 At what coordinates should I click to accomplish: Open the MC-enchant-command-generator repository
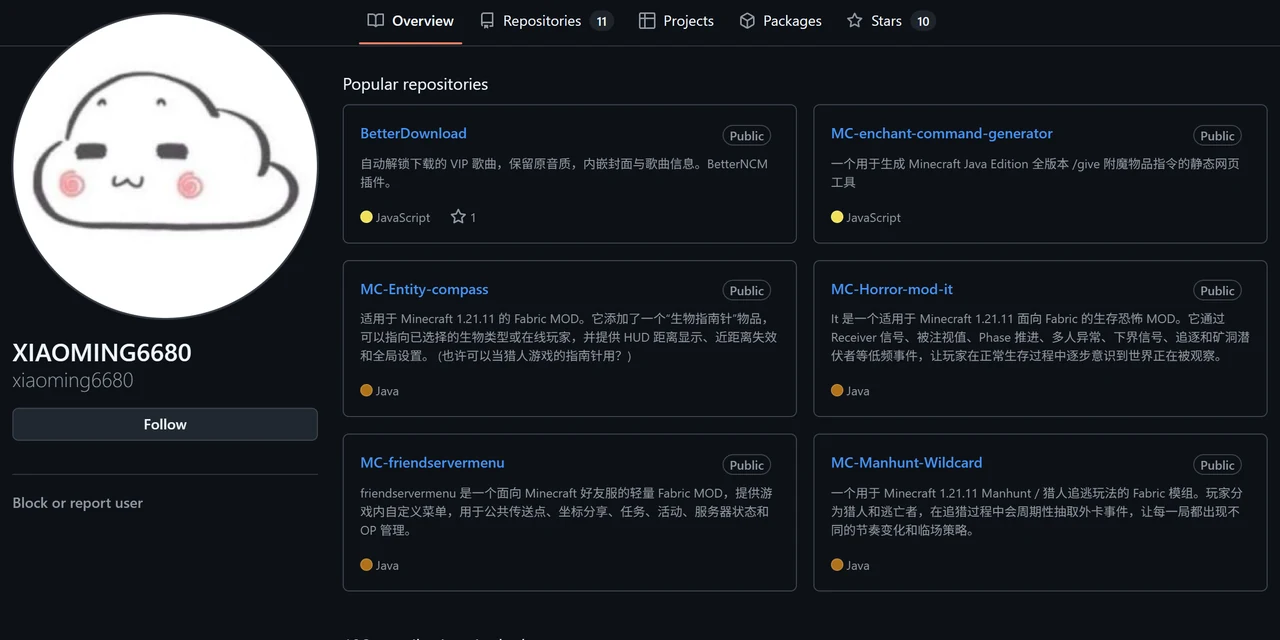(x=941, y=134)
